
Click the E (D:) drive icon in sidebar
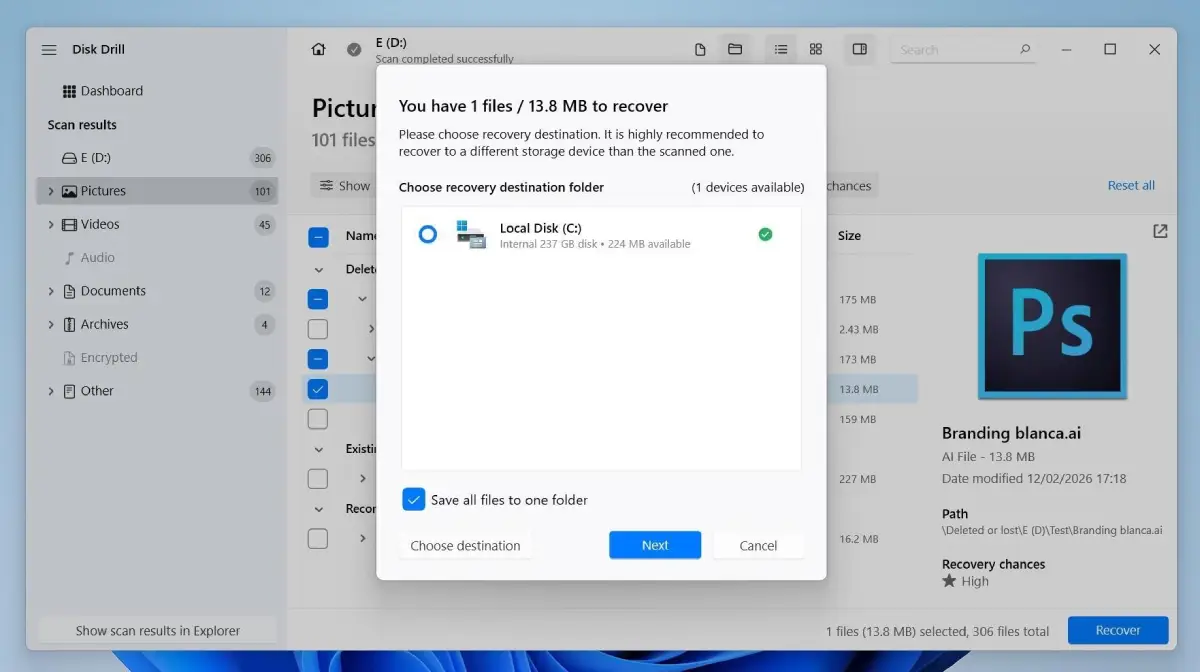[x=69, y=158]
